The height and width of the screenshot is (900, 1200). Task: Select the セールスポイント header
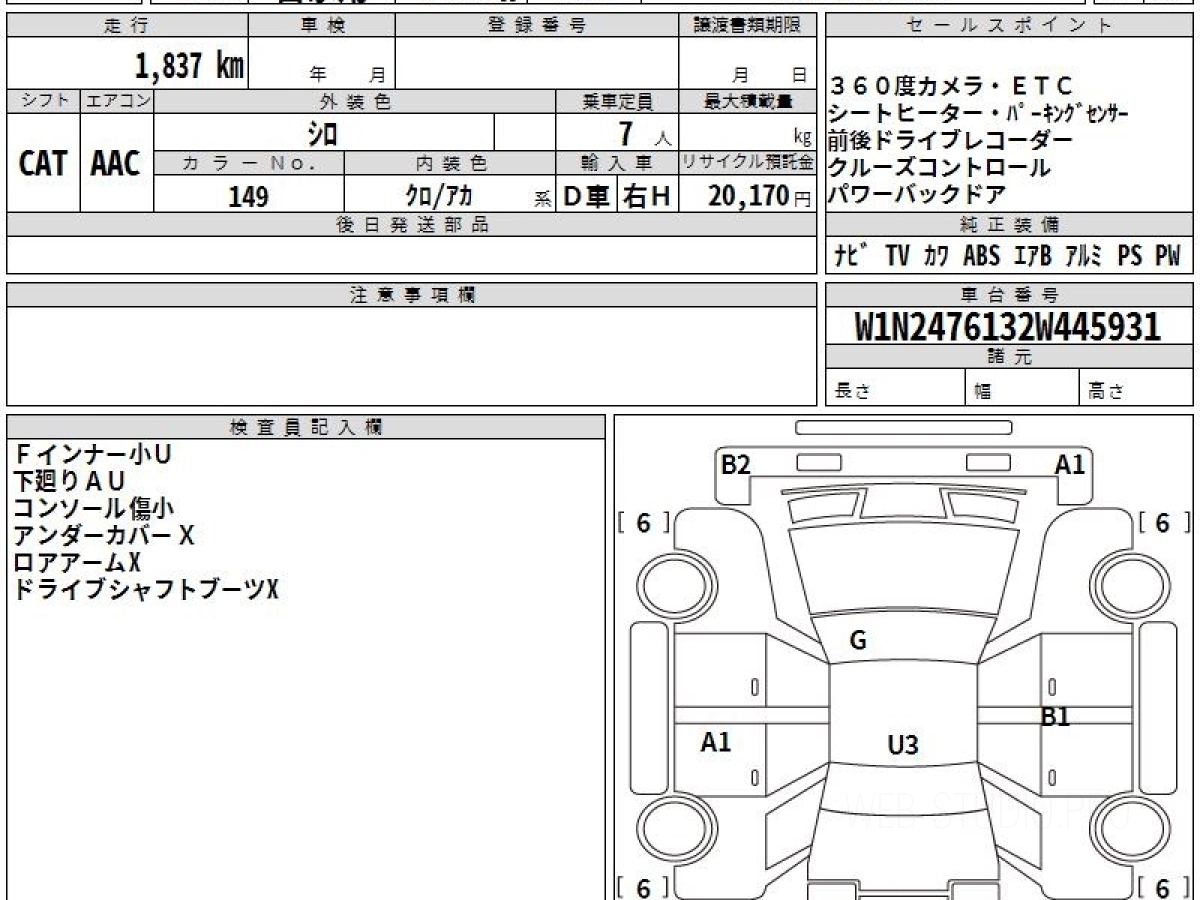[1009, 26]
